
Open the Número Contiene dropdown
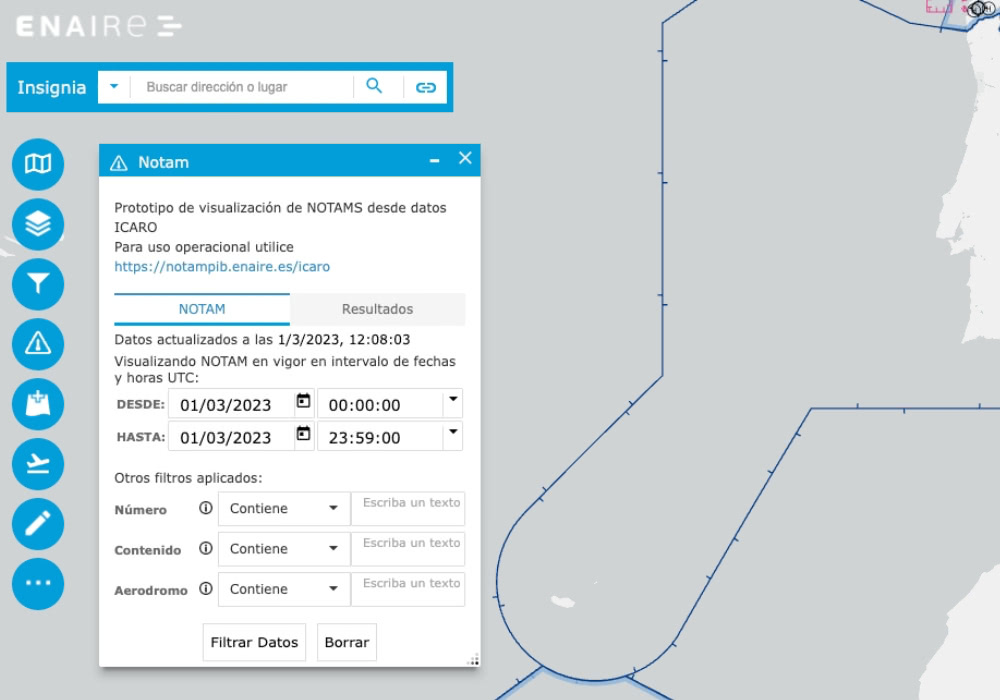click(x=284, y=509)
